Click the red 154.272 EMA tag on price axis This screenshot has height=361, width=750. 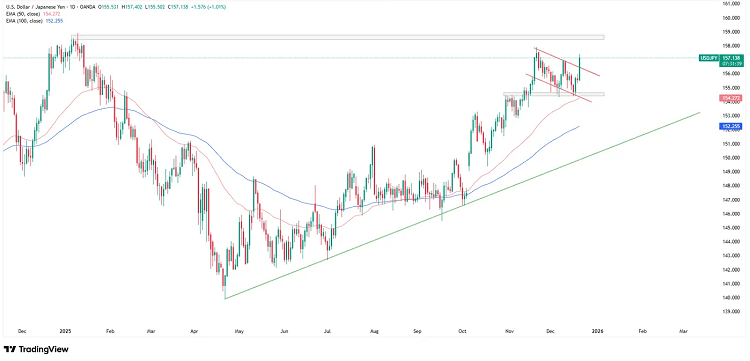pyautogui.click(x=730, y=98)
